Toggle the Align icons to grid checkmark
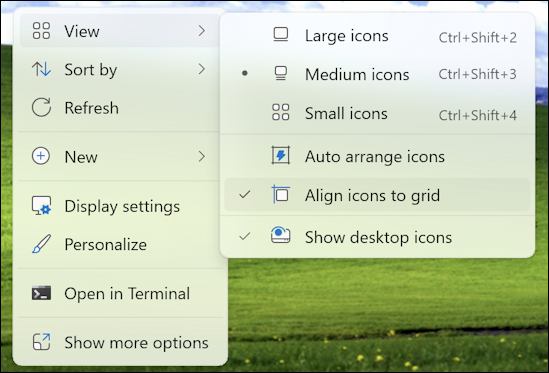Viewport: 549px width, 373px height. point(245,194)
